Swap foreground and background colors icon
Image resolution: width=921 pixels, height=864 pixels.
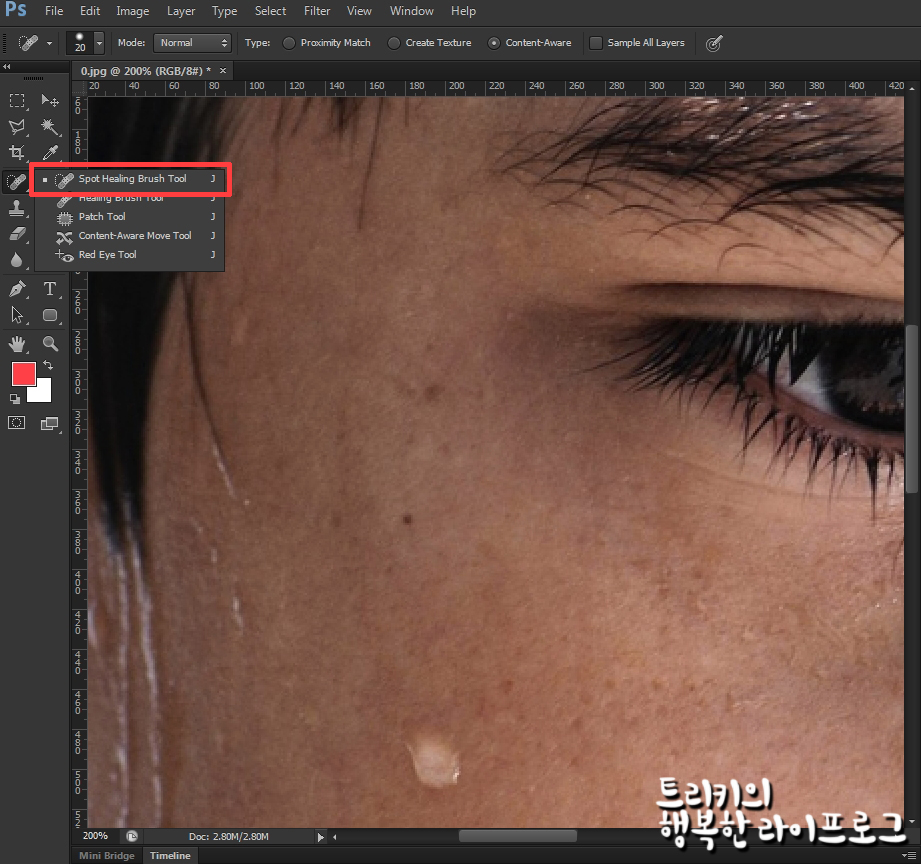(47, 366)
